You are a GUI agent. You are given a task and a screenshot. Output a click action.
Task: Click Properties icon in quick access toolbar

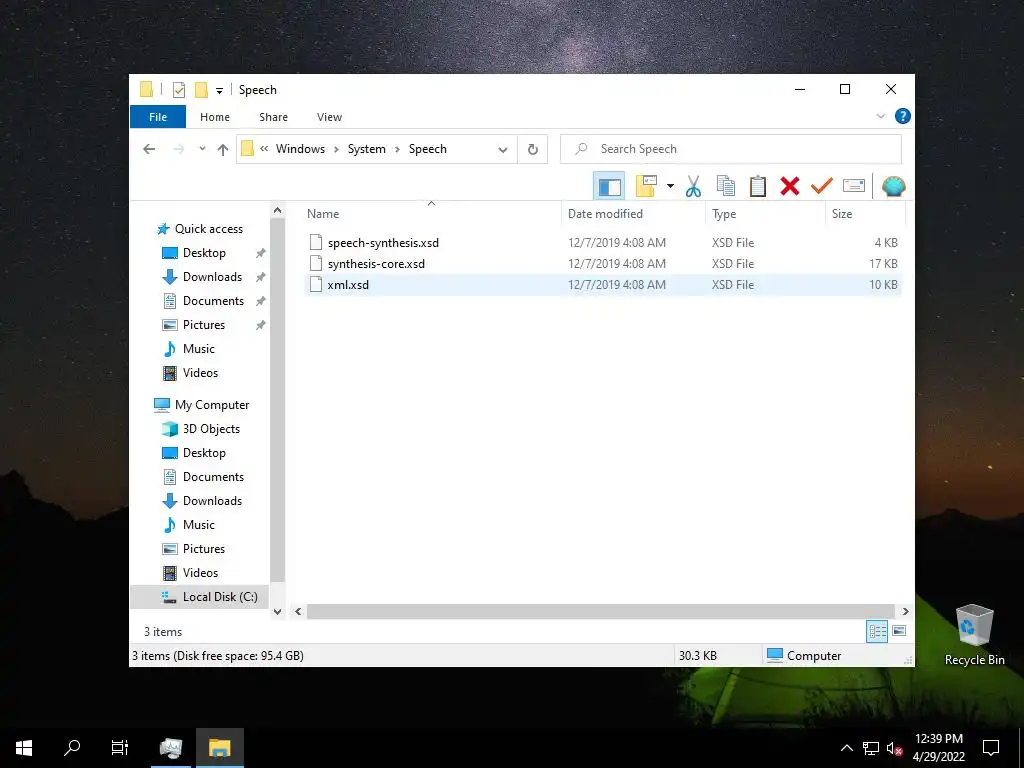pyautogui.click(x=179, y=89)
